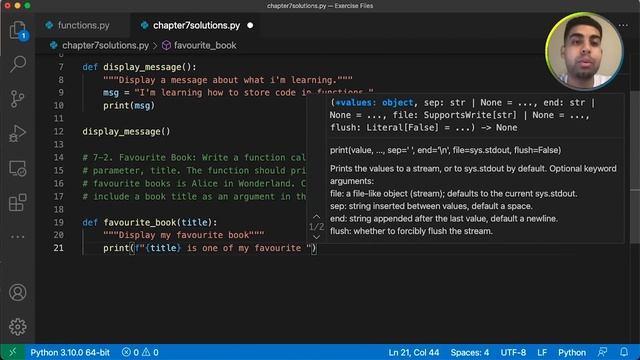Click the display_message() call on line 12
The width and height of the screenshot is (640, 360).
coord(126,131)
